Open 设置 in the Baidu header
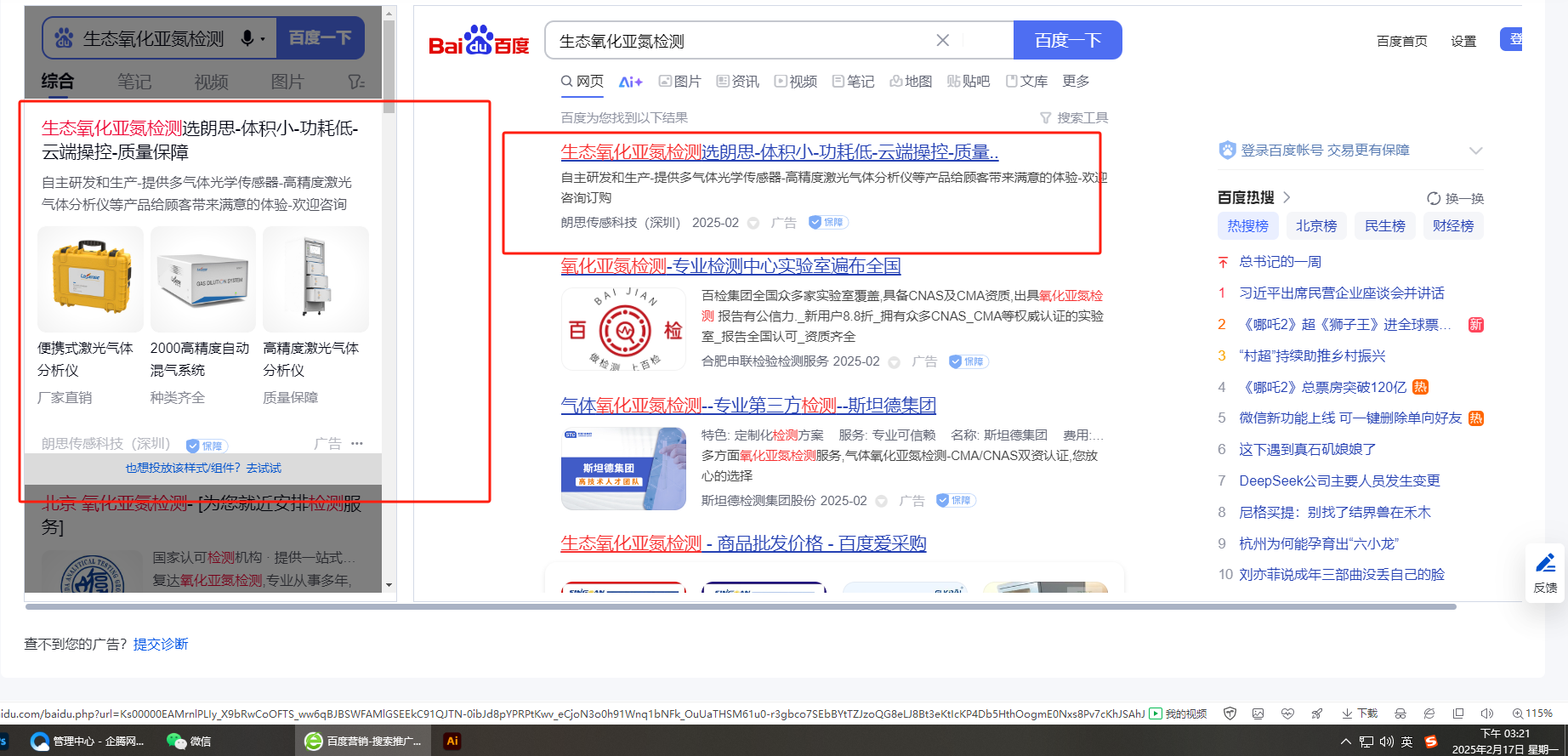 tap(1463, 41)
